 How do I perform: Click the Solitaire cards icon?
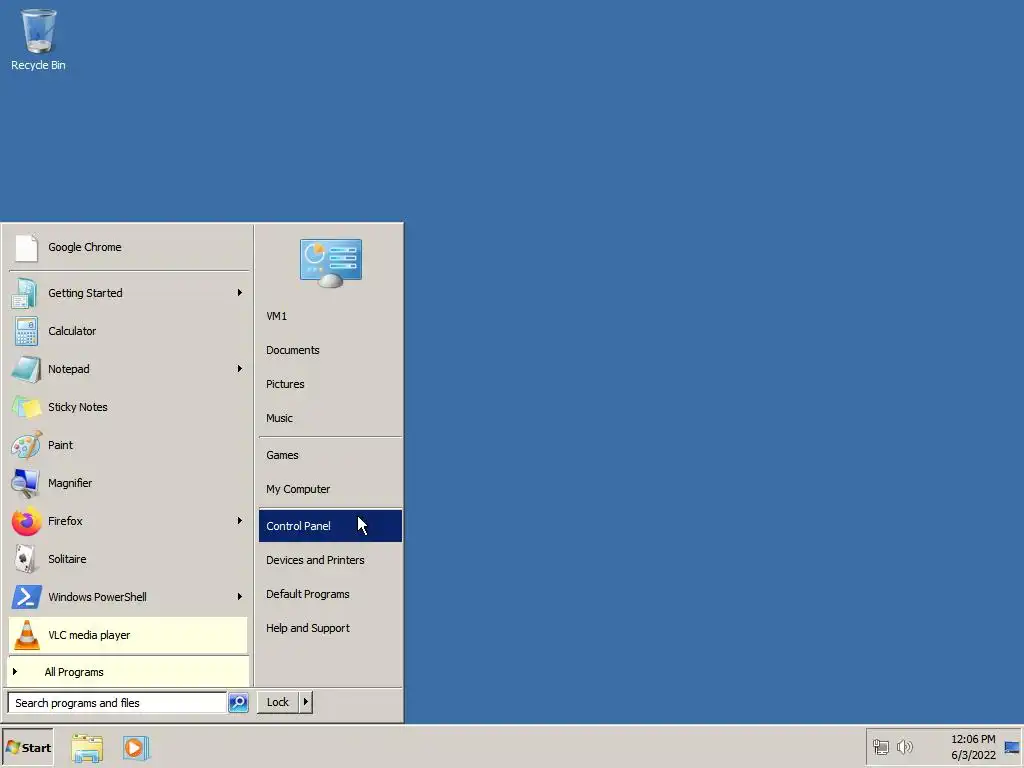point(25,559)
